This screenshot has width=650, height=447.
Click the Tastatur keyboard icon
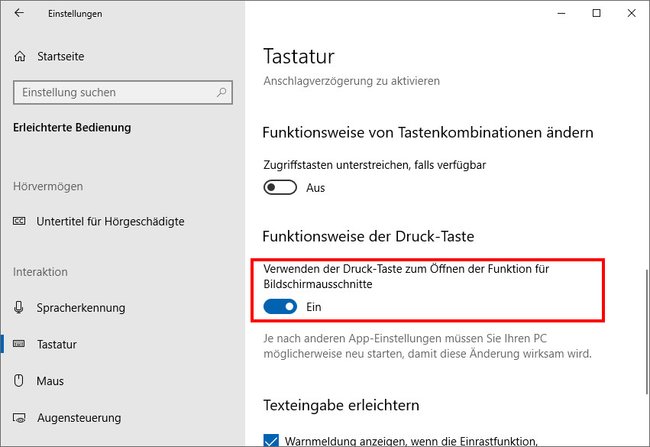[19, 344]
